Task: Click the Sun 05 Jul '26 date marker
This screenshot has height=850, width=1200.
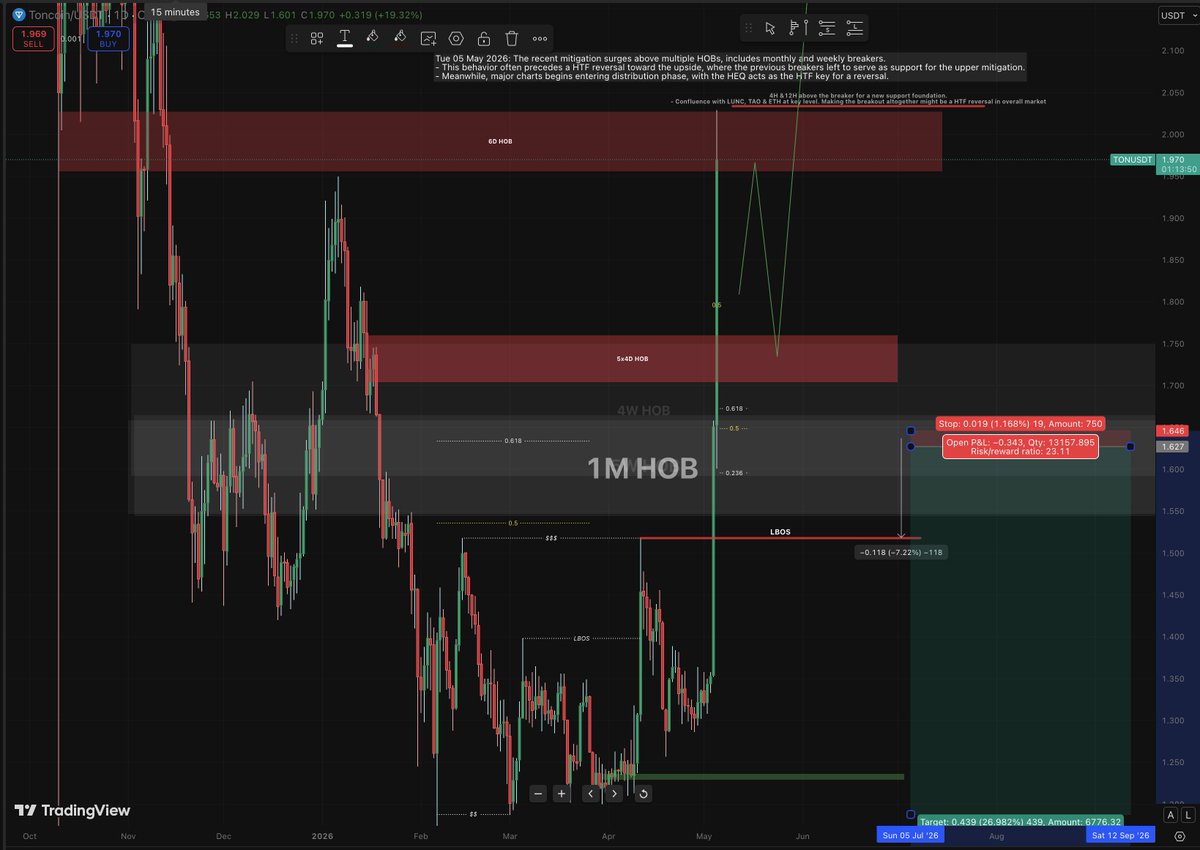Action: pos(910,834)
